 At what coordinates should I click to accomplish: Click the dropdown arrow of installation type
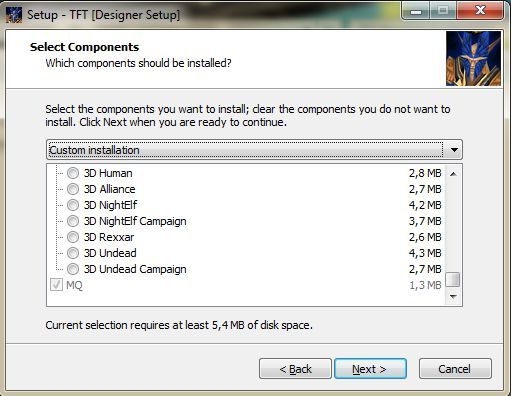click(454, 150)
